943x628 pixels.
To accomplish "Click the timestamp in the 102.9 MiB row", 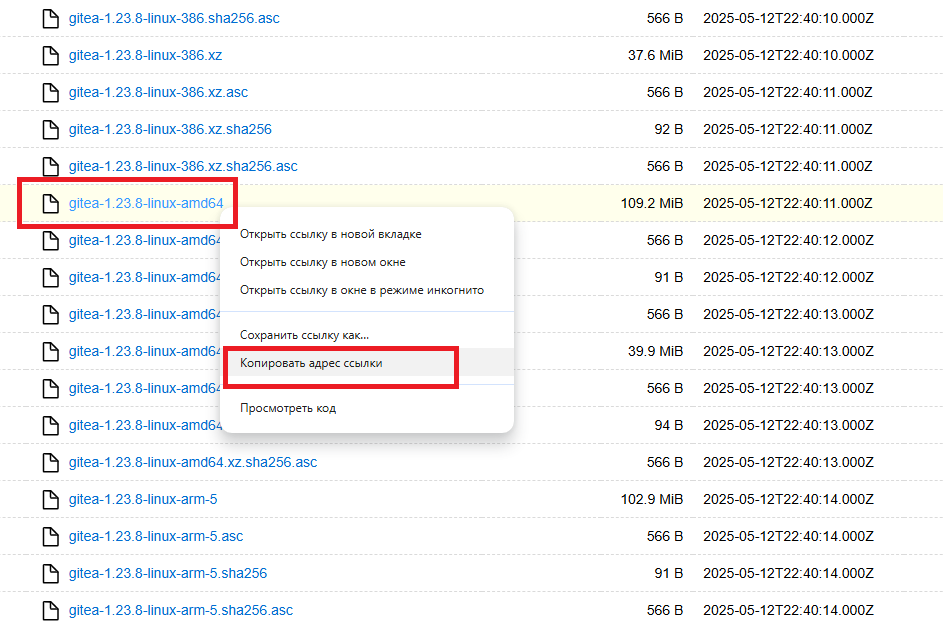I will tap(788, 499).
